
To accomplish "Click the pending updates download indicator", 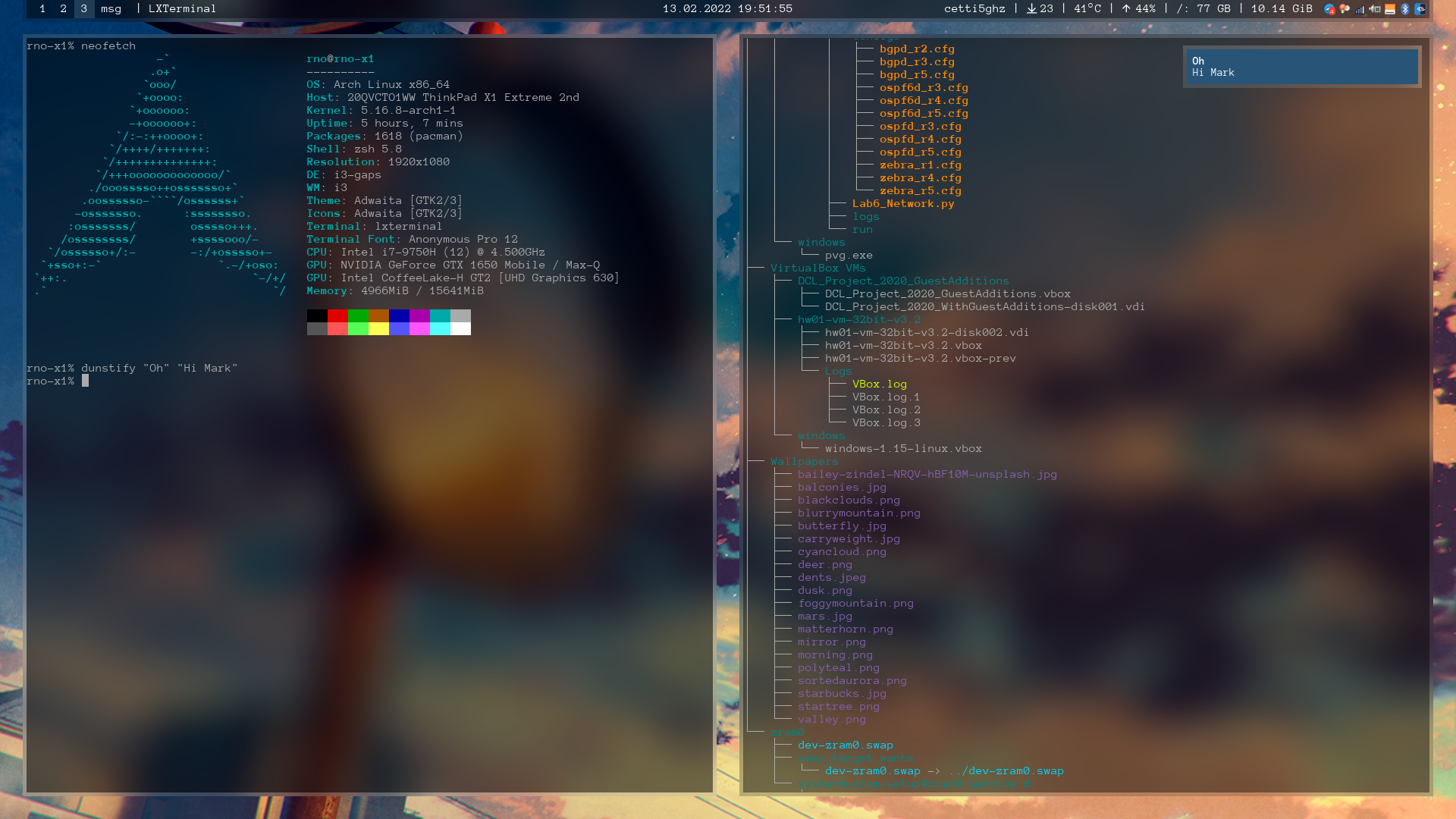I will [x=1040, y=8].
